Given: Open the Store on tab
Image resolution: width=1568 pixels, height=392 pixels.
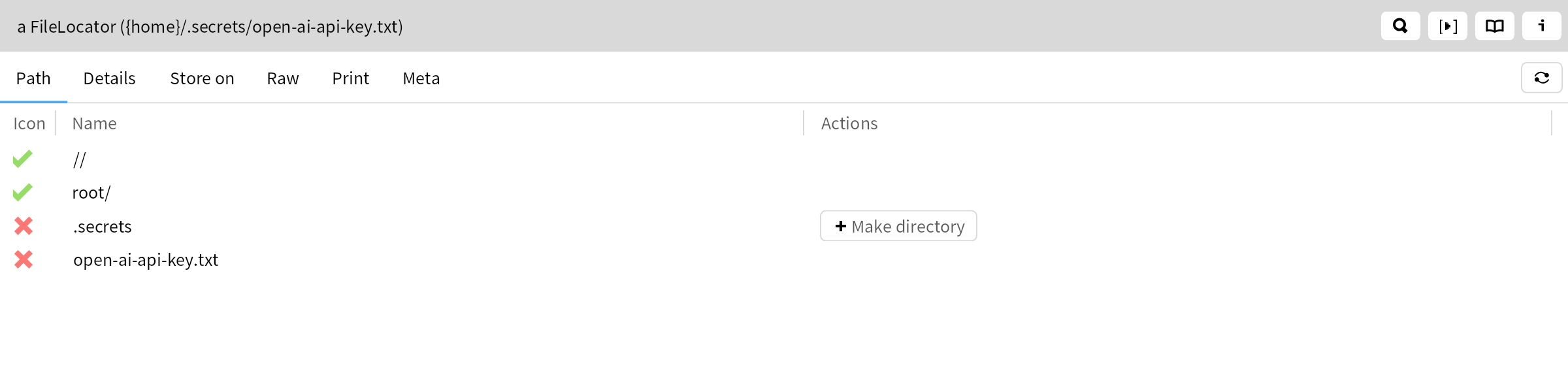Looking at the screenshot, I should pos(202,78).
